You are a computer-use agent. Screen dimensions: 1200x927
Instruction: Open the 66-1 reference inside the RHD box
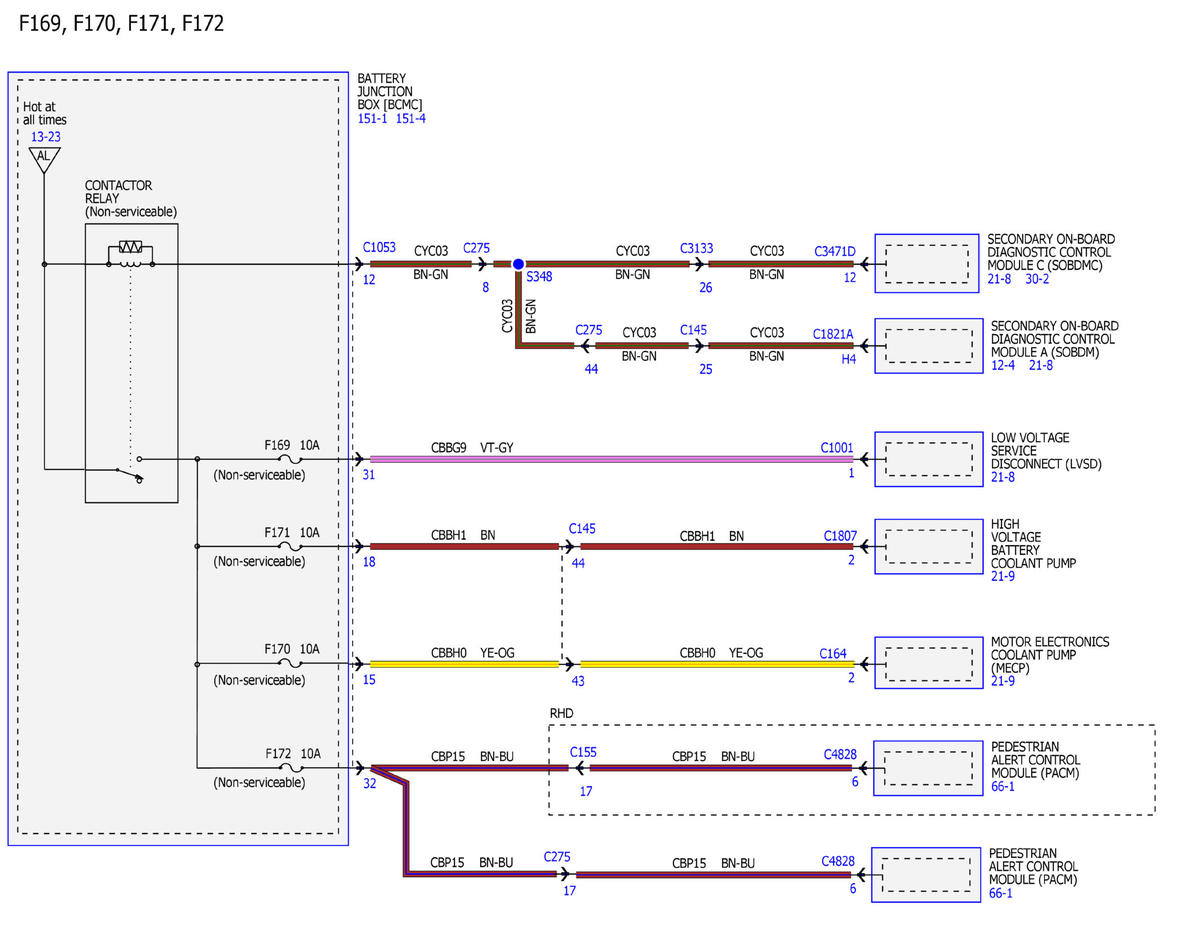point(1002,787)
